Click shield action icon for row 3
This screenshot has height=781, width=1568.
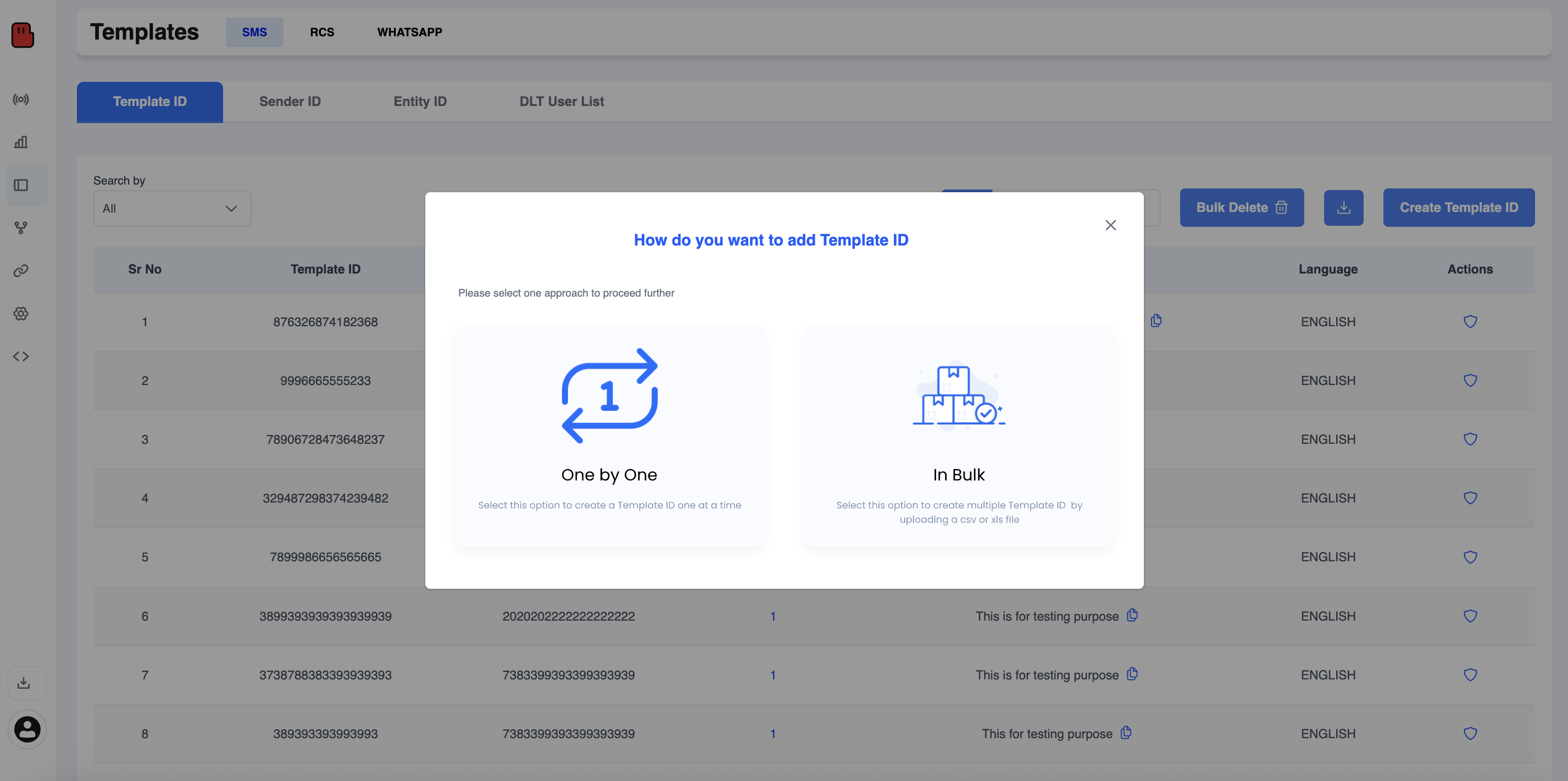coord(1470,439)
